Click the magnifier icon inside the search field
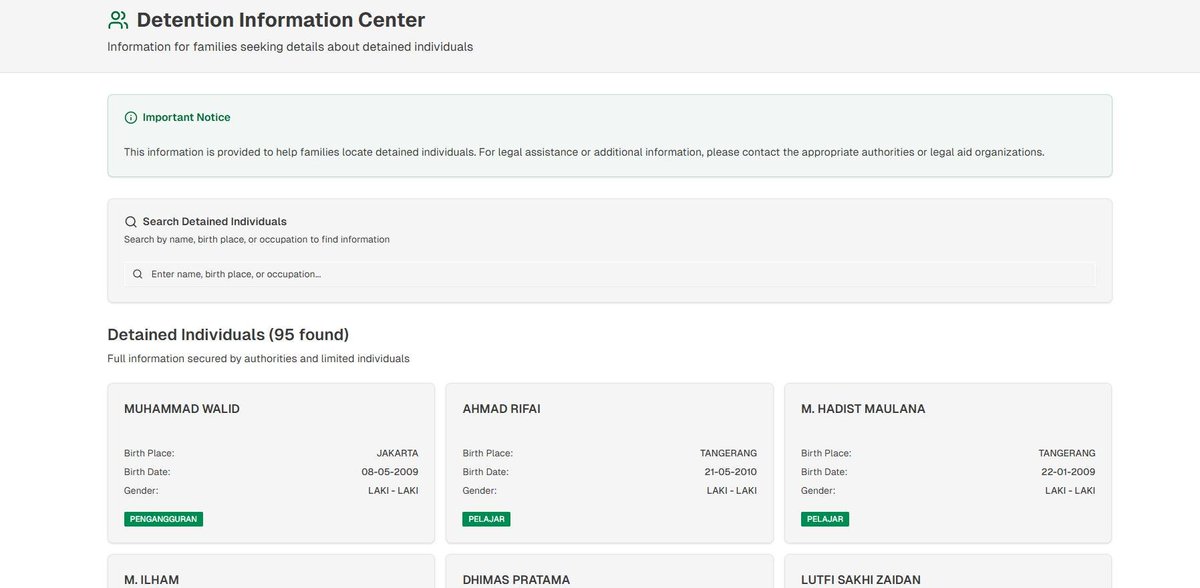1200x588 pixels. click(x=138, y=274)
